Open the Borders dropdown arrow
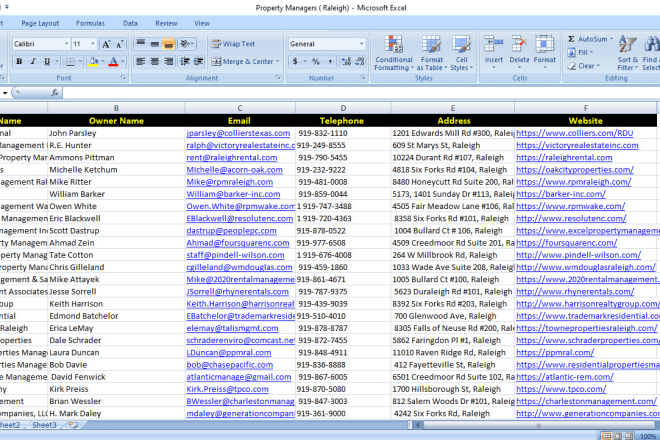The image size is (660, 440). click(80, 62)
